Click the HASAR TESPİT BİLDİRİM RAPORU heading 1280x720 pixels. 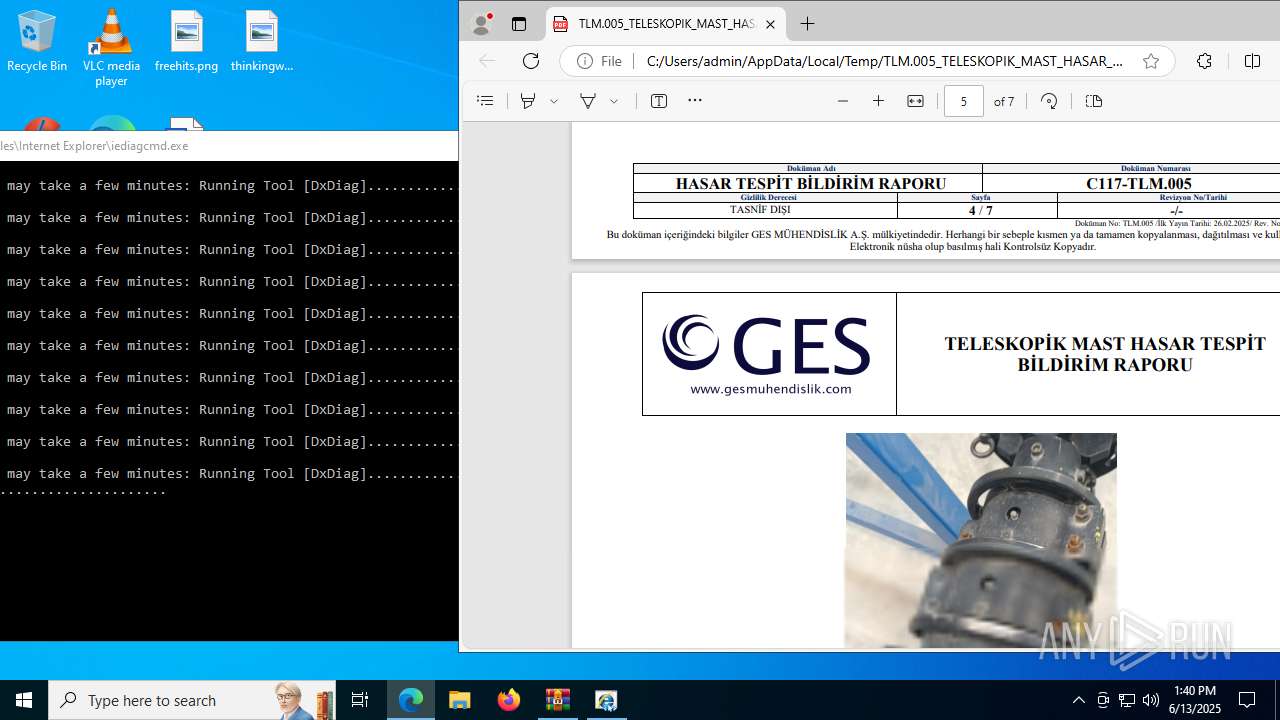pyautogui.click(x=810, y=184)
